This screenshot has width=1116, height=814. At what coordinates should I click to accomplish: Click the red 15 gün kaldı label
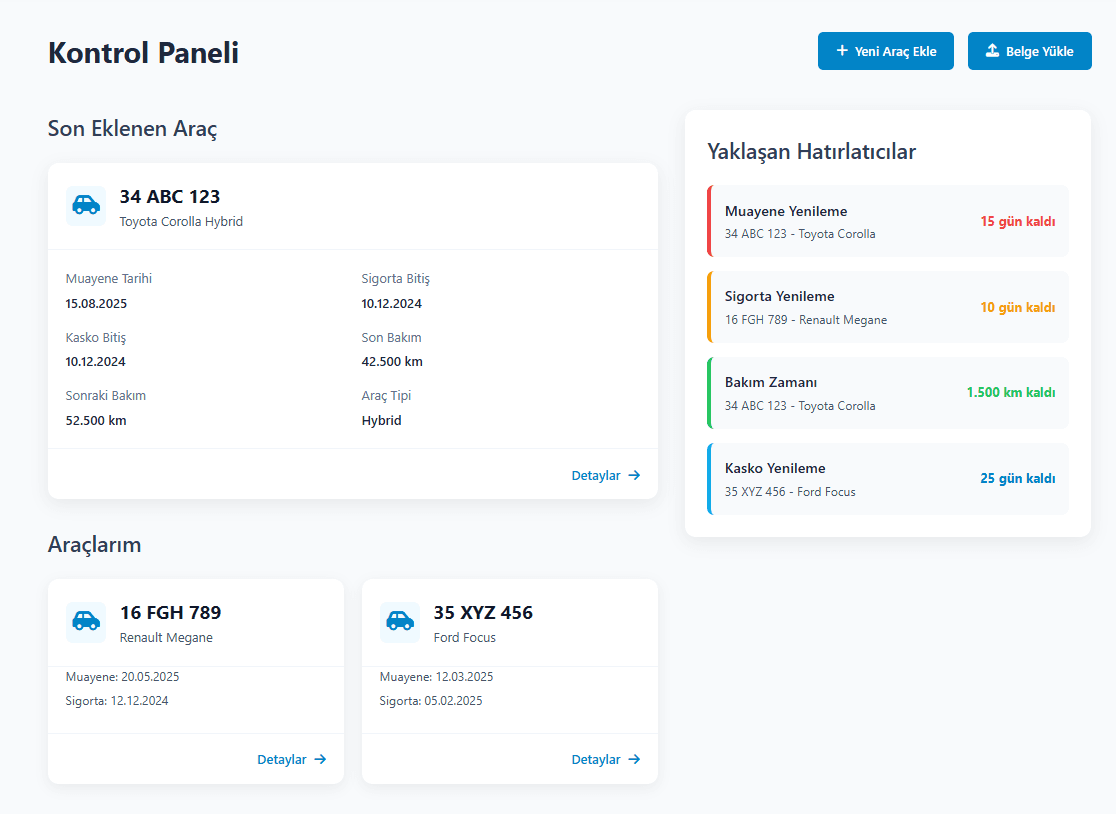coord(1018,221)
